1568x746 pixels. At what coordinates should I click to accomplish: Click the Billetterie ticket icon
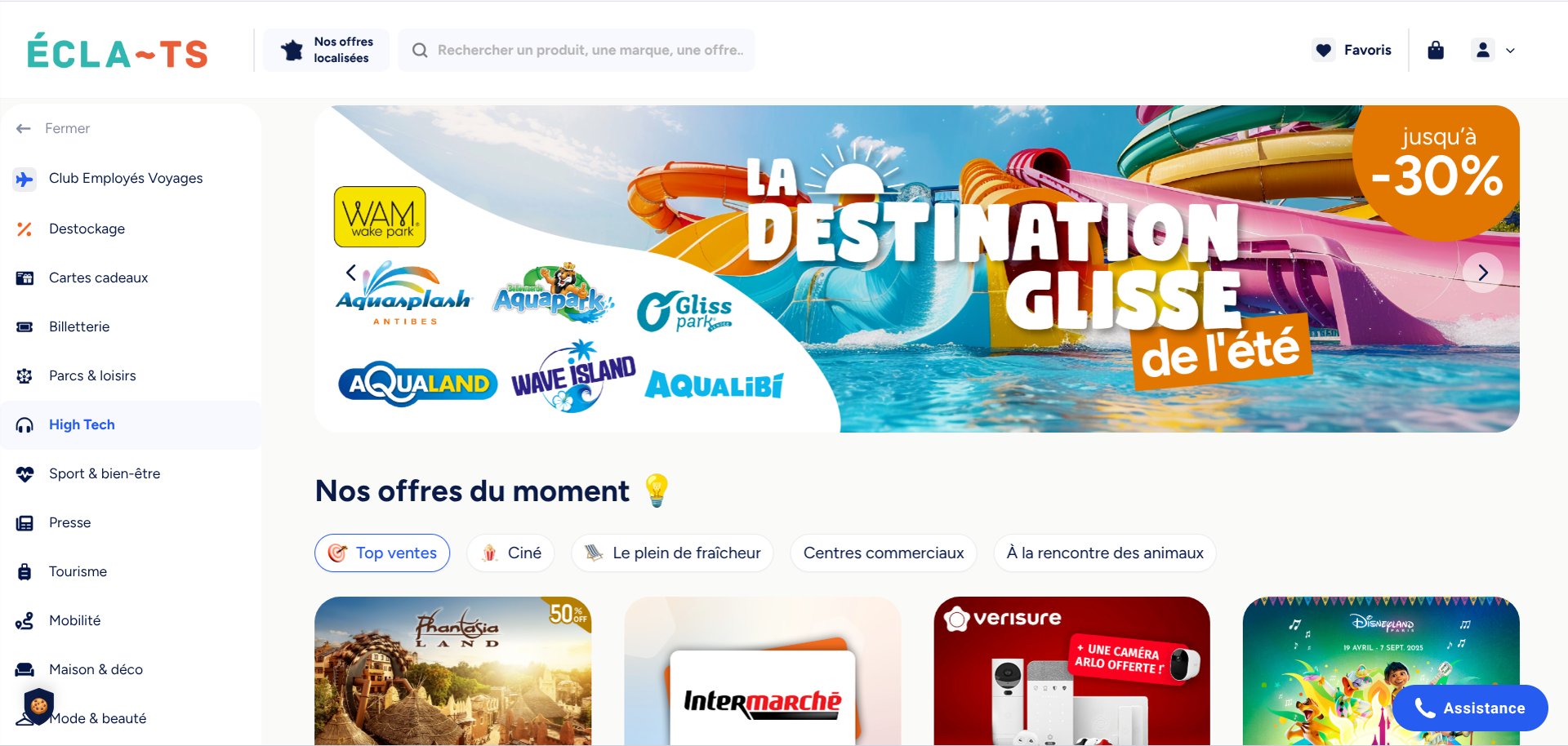coord(24,327)
